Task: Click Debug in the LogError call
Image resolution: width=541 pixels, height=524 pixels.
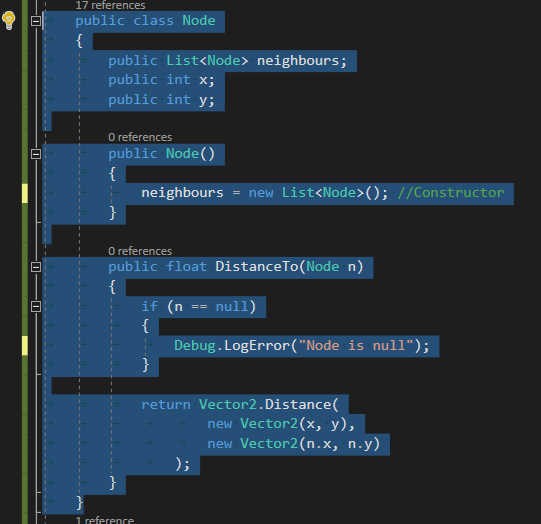Action: (195, 346)
